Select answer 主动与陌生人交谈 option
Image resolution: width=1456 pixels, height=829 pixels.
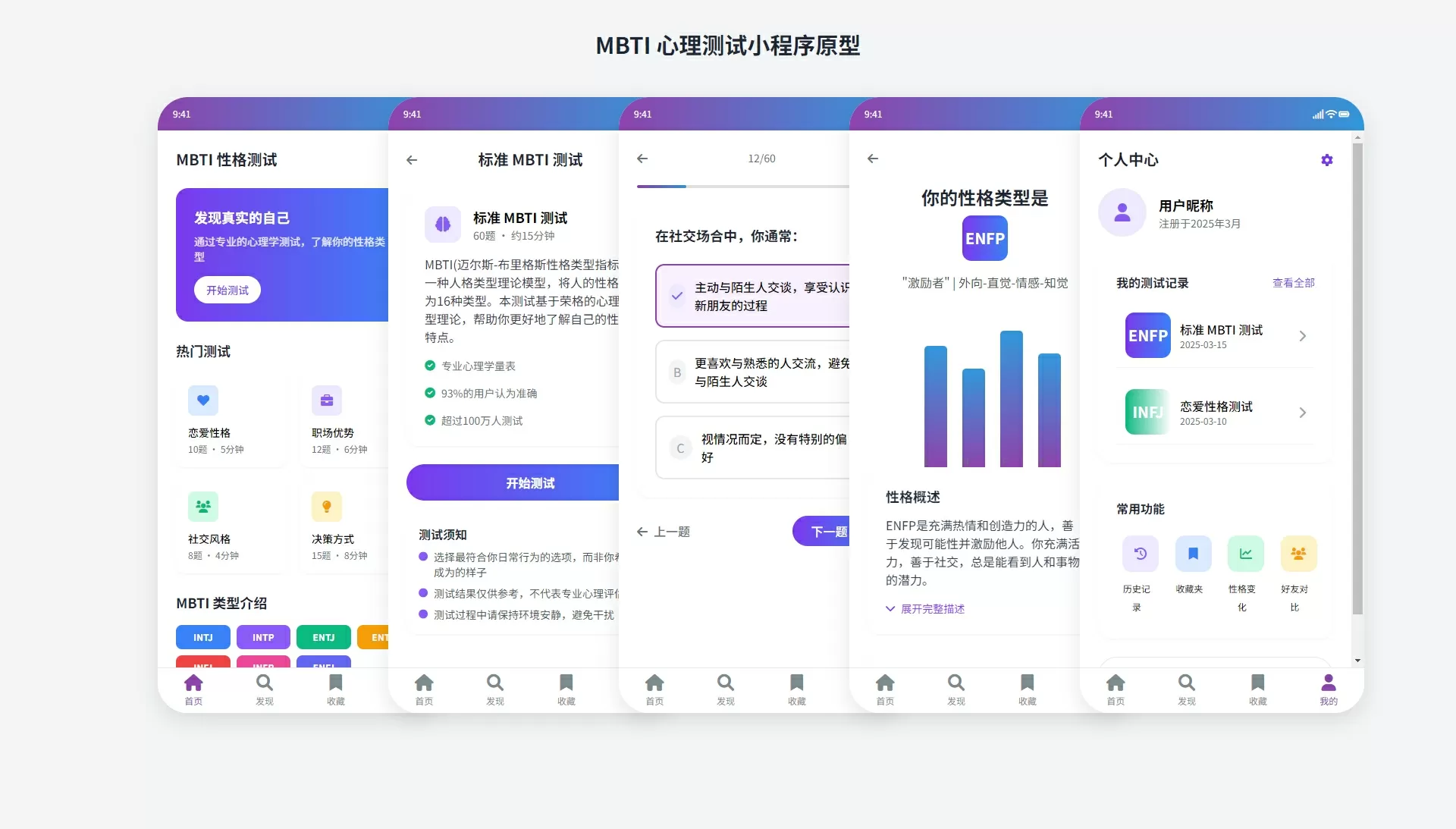point(752,296)
